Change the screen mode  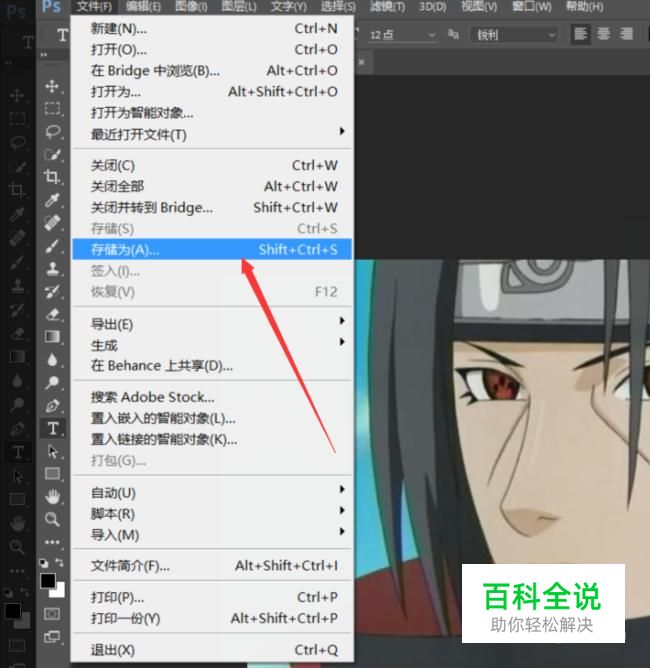coord(52,637)
